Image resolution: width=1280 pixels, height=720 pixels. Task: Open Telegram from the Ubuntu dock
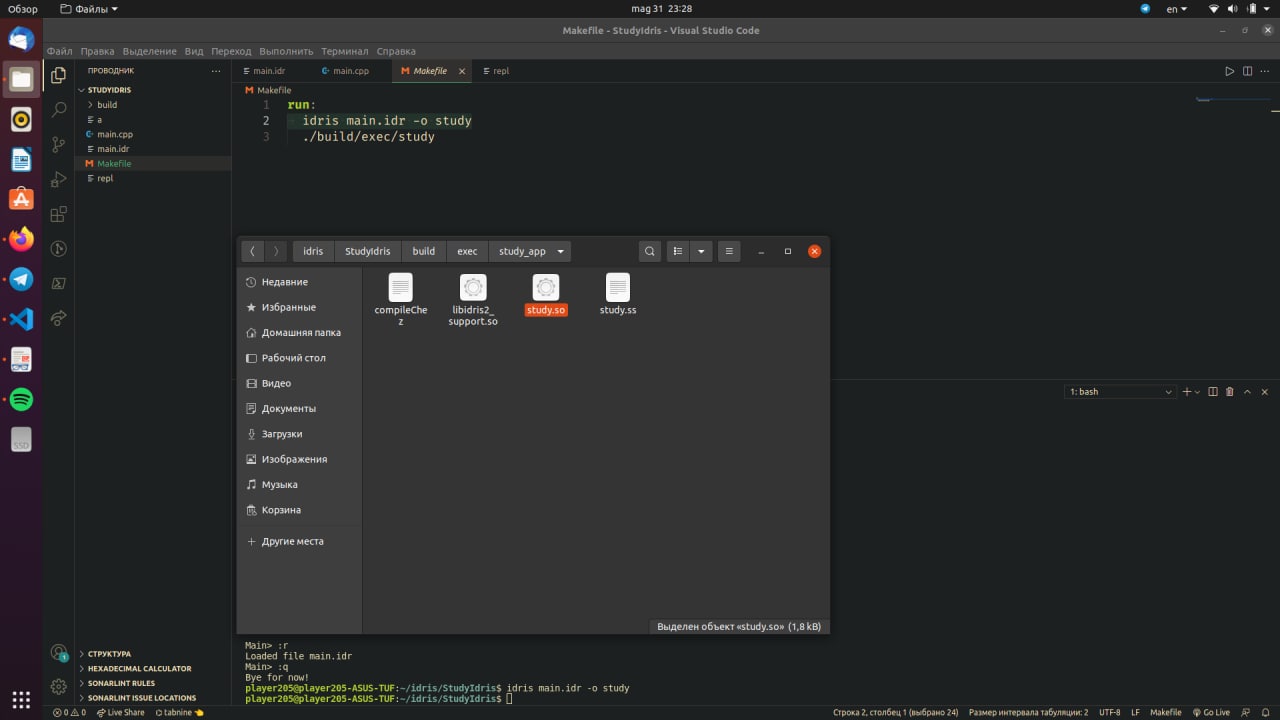[x=21, y=279]
